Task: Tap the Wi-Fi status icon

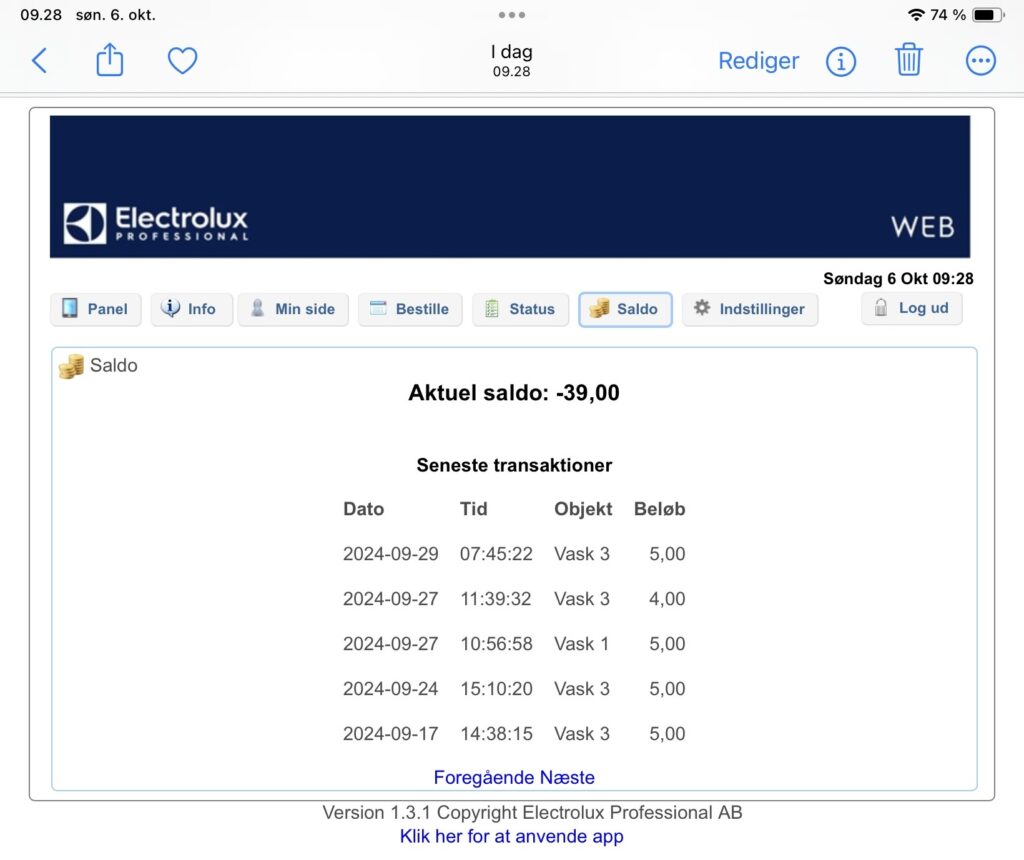Action: click(x=916, y=14)
